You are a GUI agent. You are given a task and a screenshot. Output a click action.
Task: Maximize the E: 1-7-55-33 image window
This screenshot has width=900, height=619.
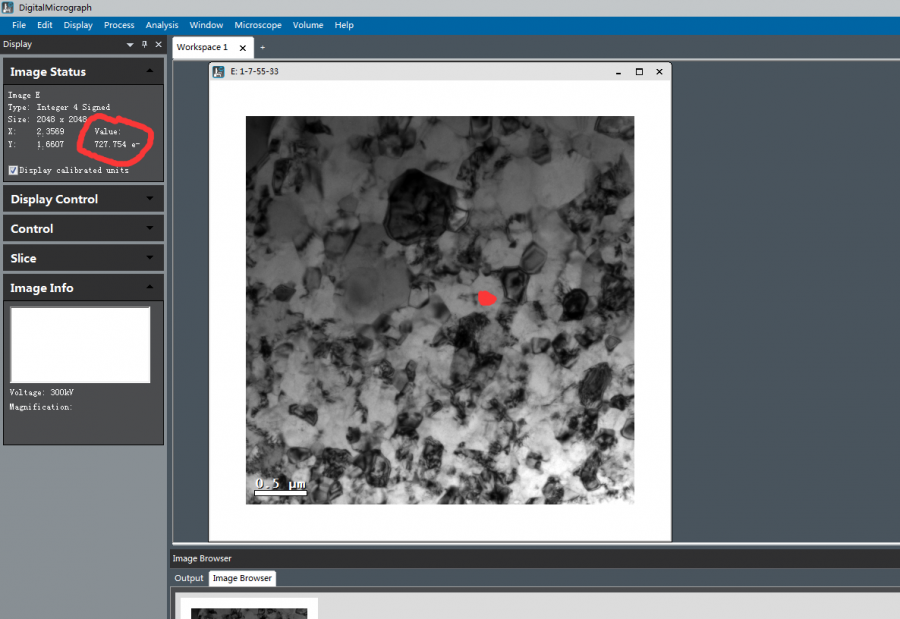tap(639, 72)
